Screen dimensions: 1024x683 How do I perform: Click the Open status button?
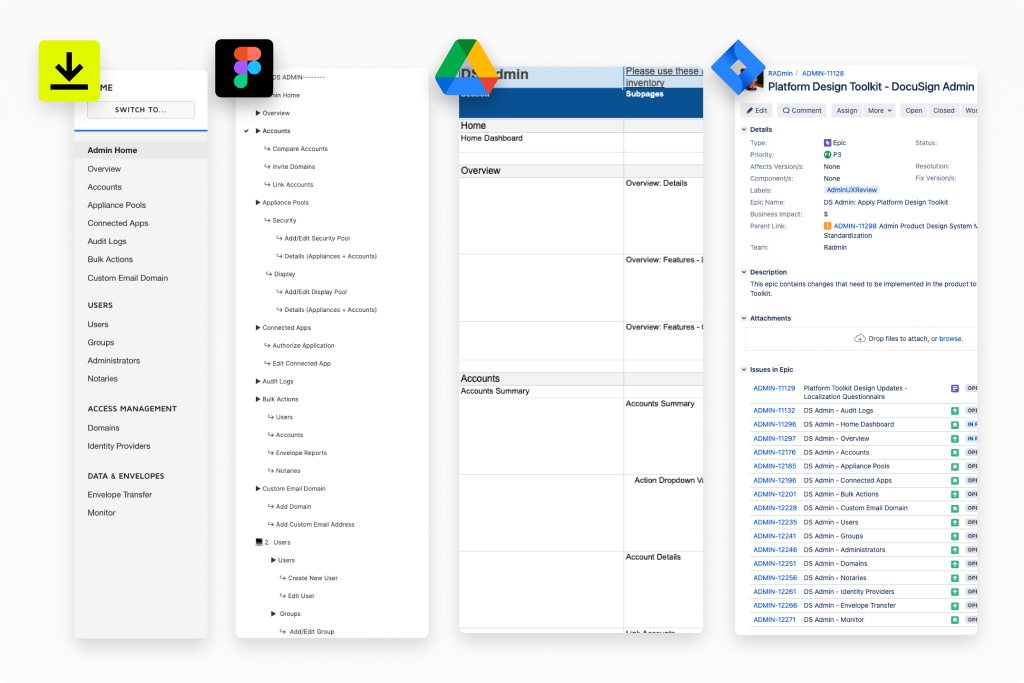click(914, 110)
